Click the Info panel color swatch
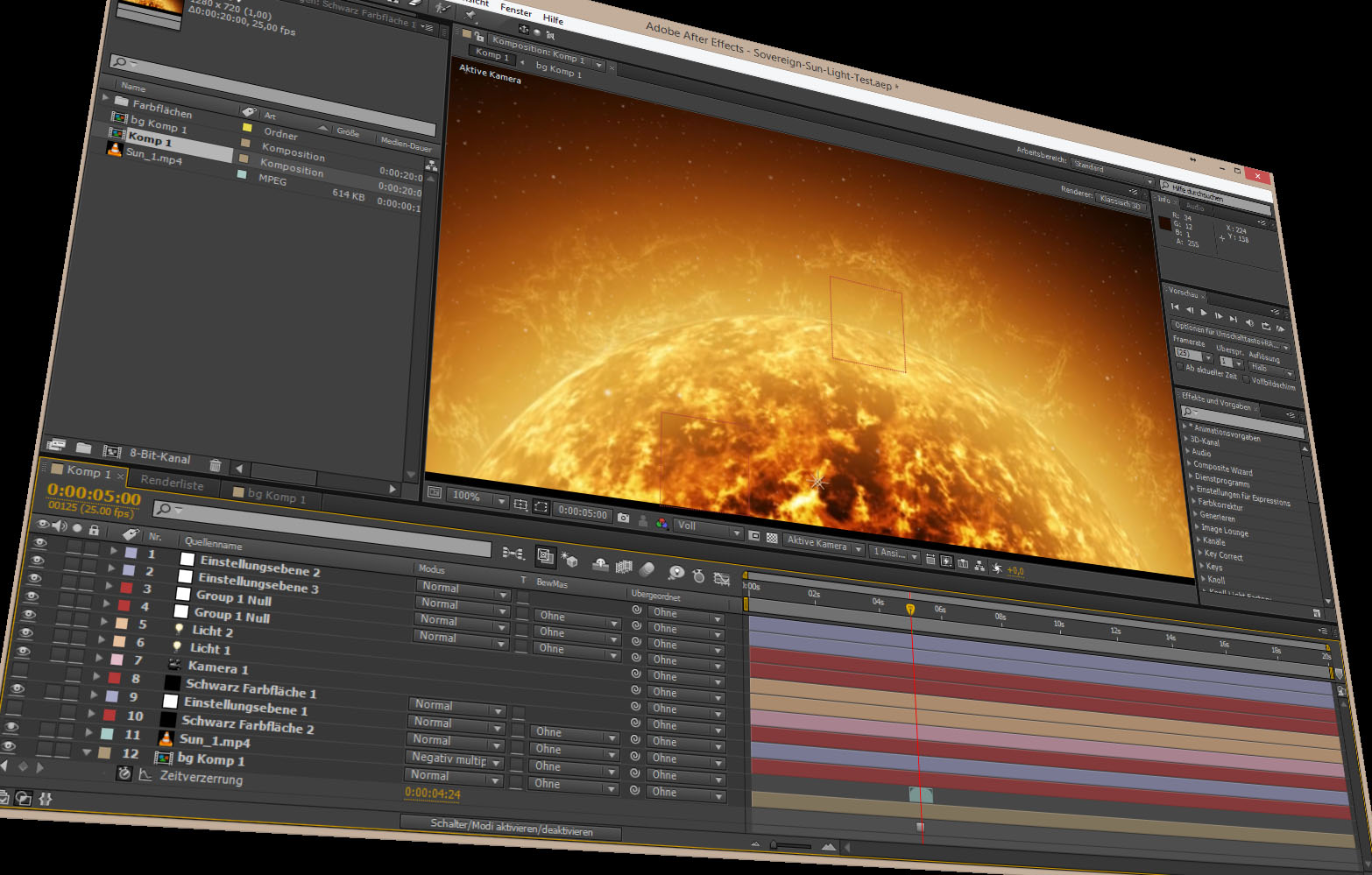Image resolution: width=1372 pixels, height=875 pixels. coord(1163,223)
